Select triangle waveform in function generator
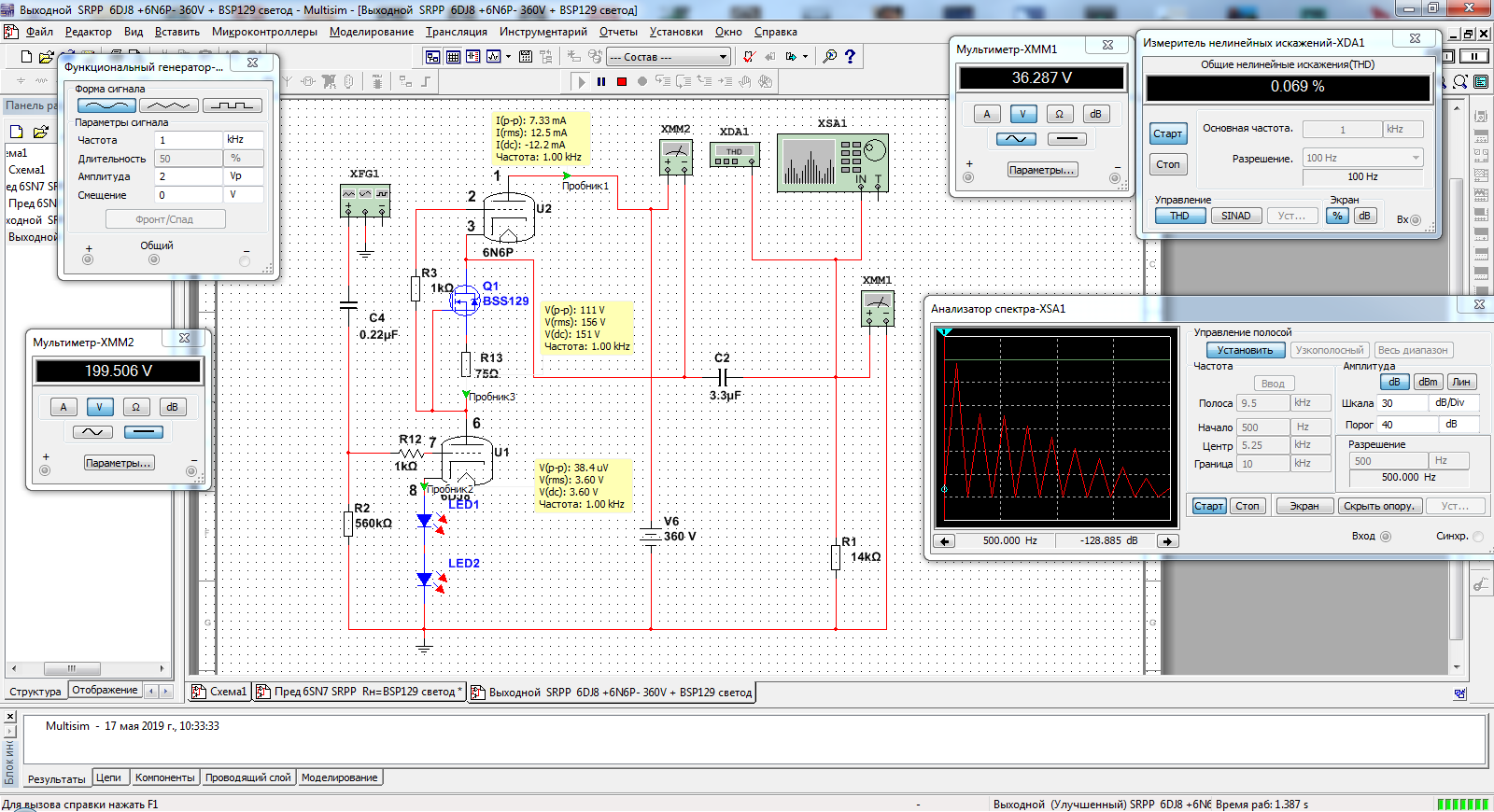The width and height of the screenshot is (1494, 812). click(168, 105)
